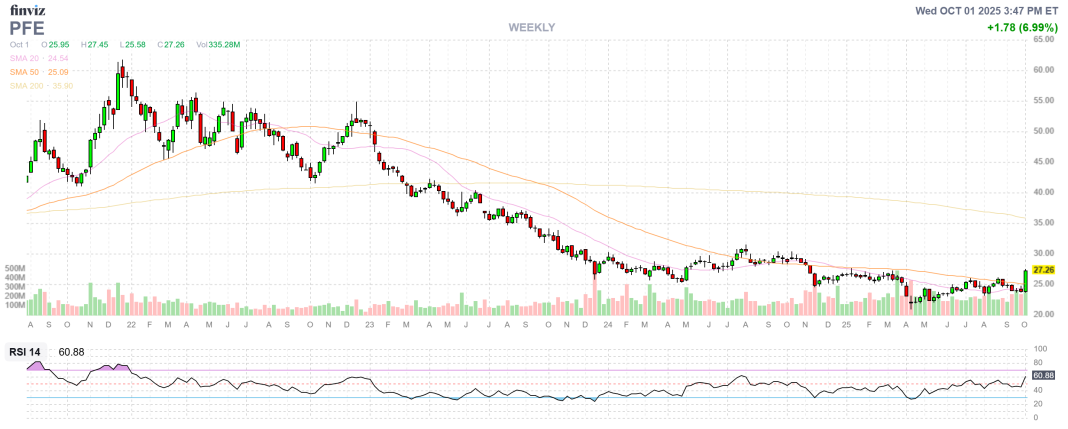The image size is (1068, 429).
Task: Click the 500M volume axis label
Action: 14,269
